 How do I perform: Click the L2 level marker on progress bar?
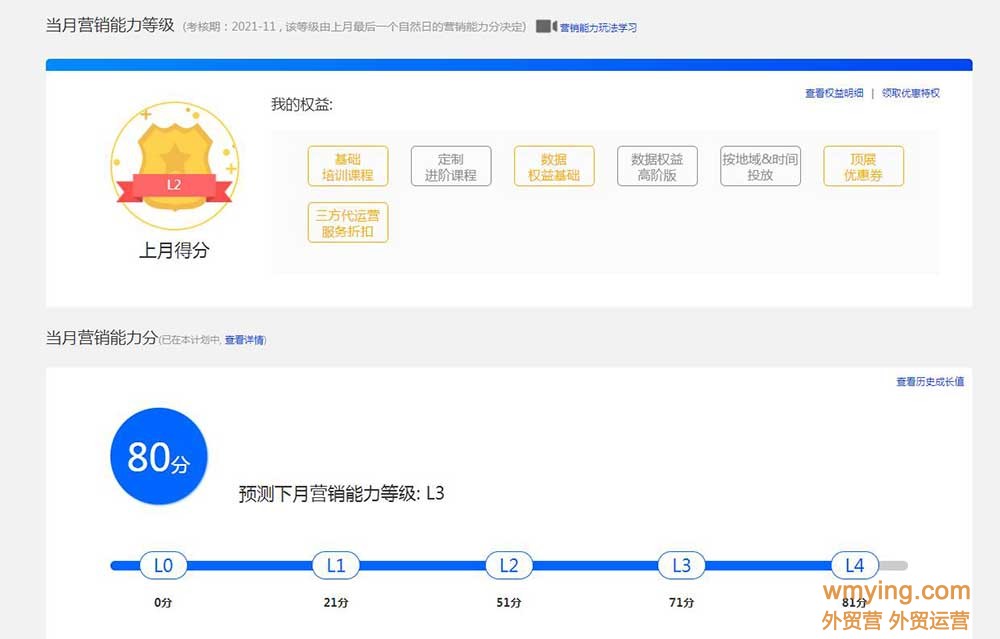click(508, 565)
